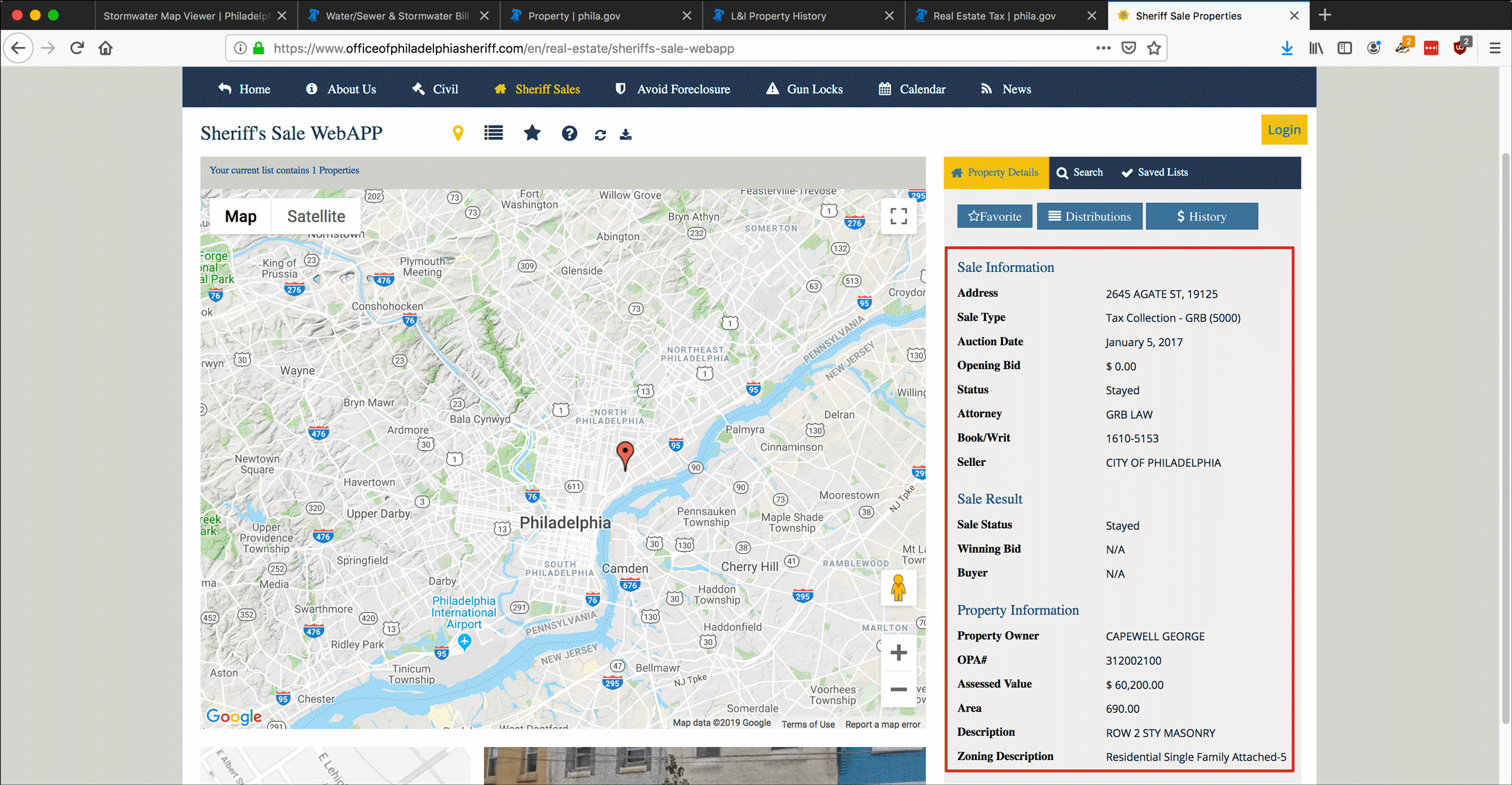
Task: Open Avoid Foreclosure menu item
Action: point(672,89)
